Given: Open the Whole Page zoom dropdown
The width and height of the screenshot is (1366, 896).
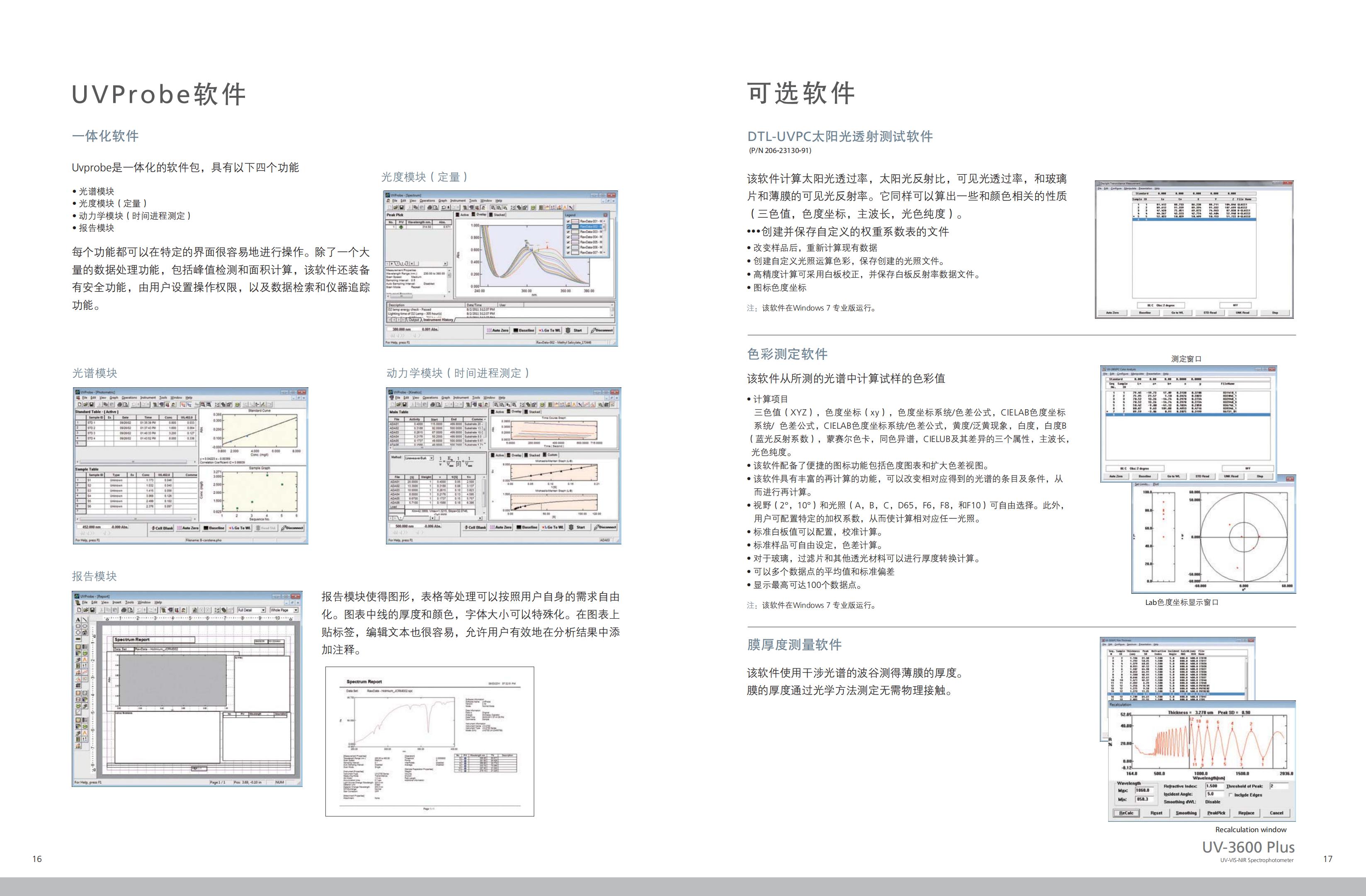Looking at the screenshot, I should tap(296, 610).
